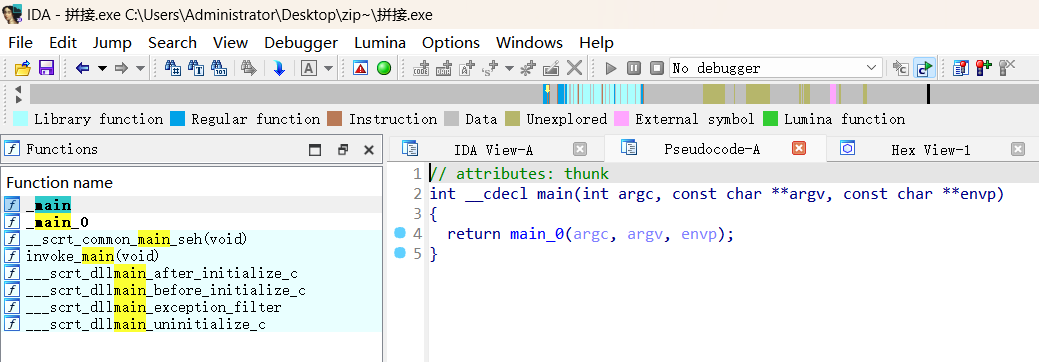Open the Help menu

point(596,43)
